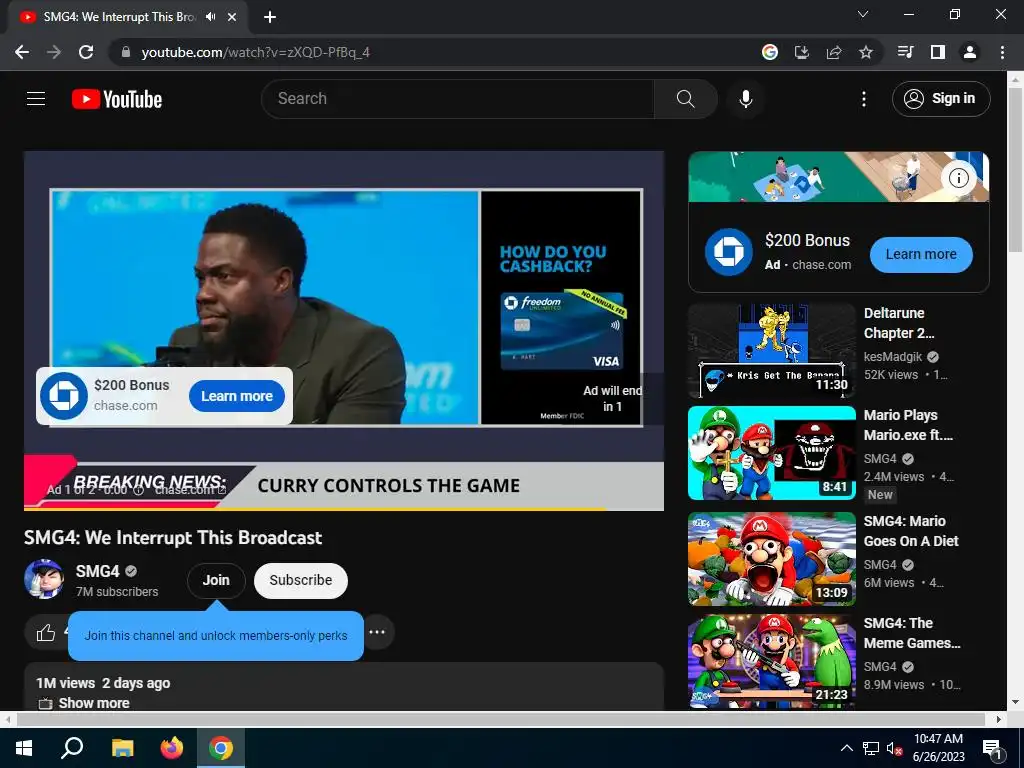The height and width of the screenshot is (768, 1024).
Task: Go back with browser back arrow
Action: point(22,52)
